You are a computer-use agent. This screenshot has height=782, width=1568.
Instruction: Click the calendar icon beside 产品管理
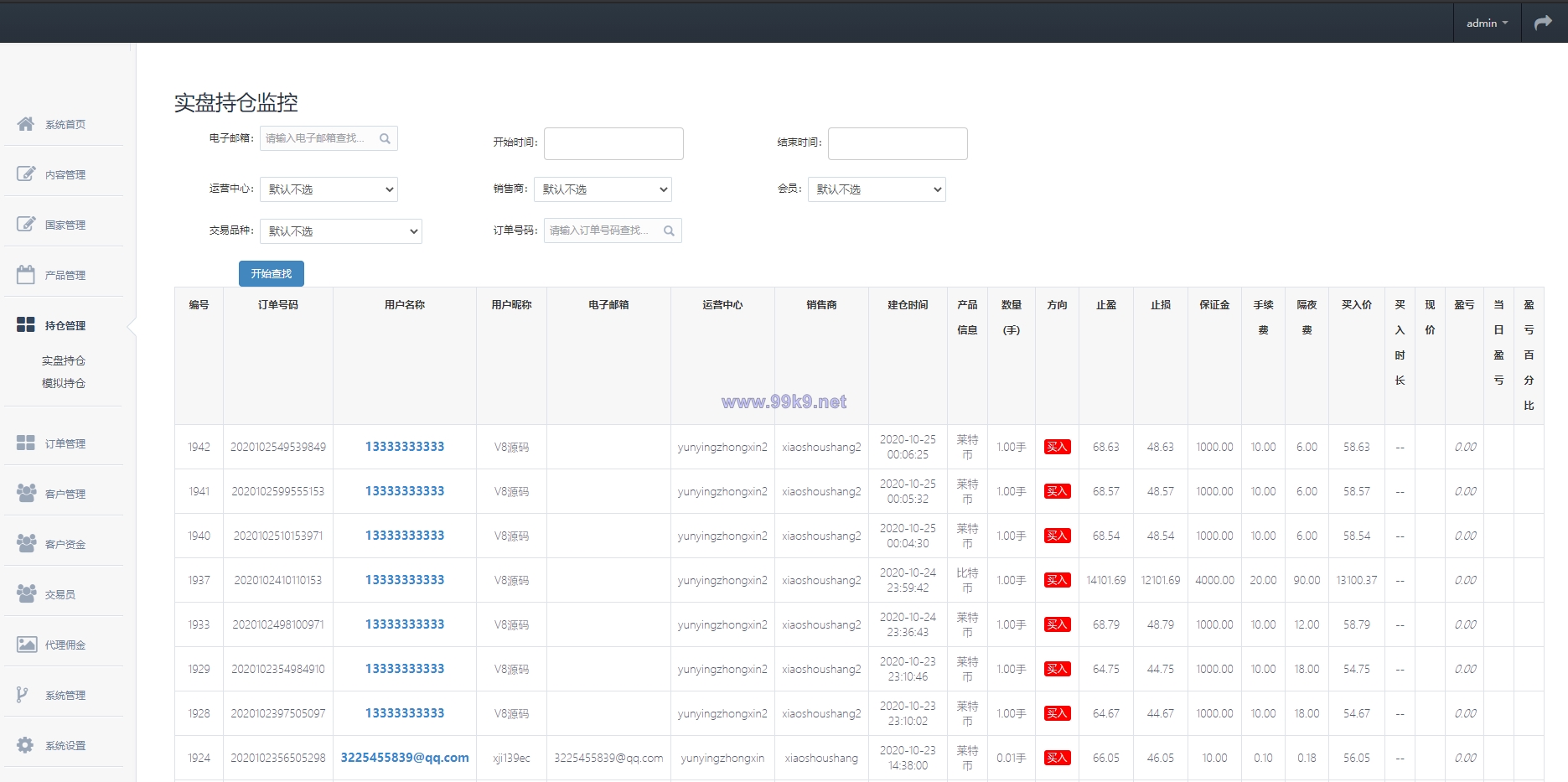pyautogui.click(x=26, y=275)
